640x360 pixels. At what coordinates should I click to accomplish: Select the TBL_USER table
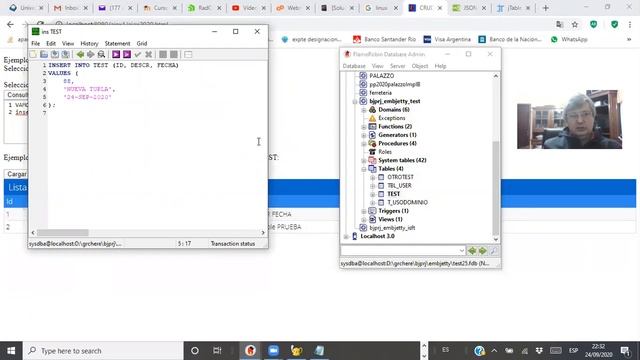coord(399,185)
